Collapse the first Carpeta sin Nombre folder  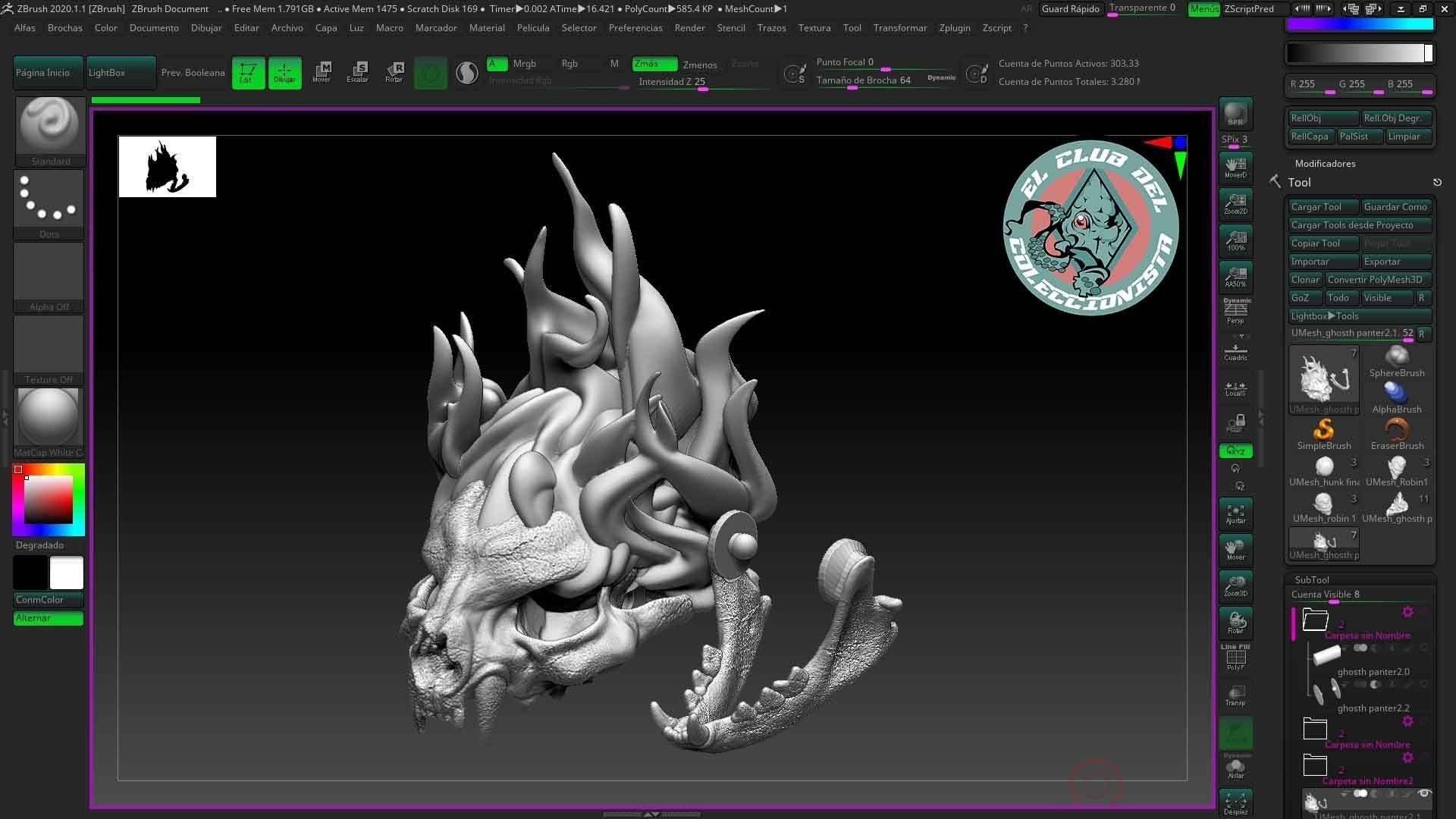click(1315, 620)
